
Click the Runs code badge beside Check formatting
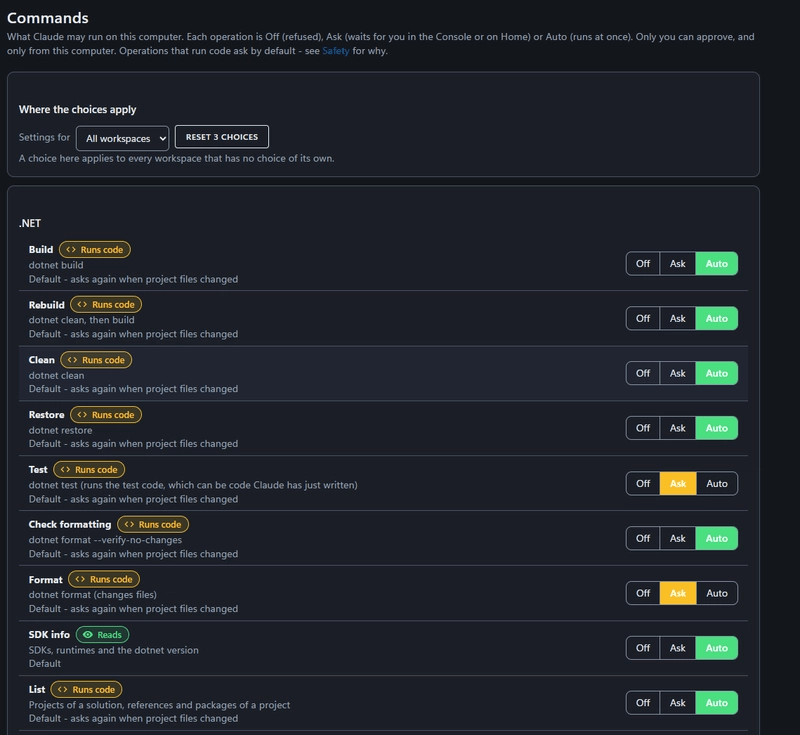click(153, 524)
